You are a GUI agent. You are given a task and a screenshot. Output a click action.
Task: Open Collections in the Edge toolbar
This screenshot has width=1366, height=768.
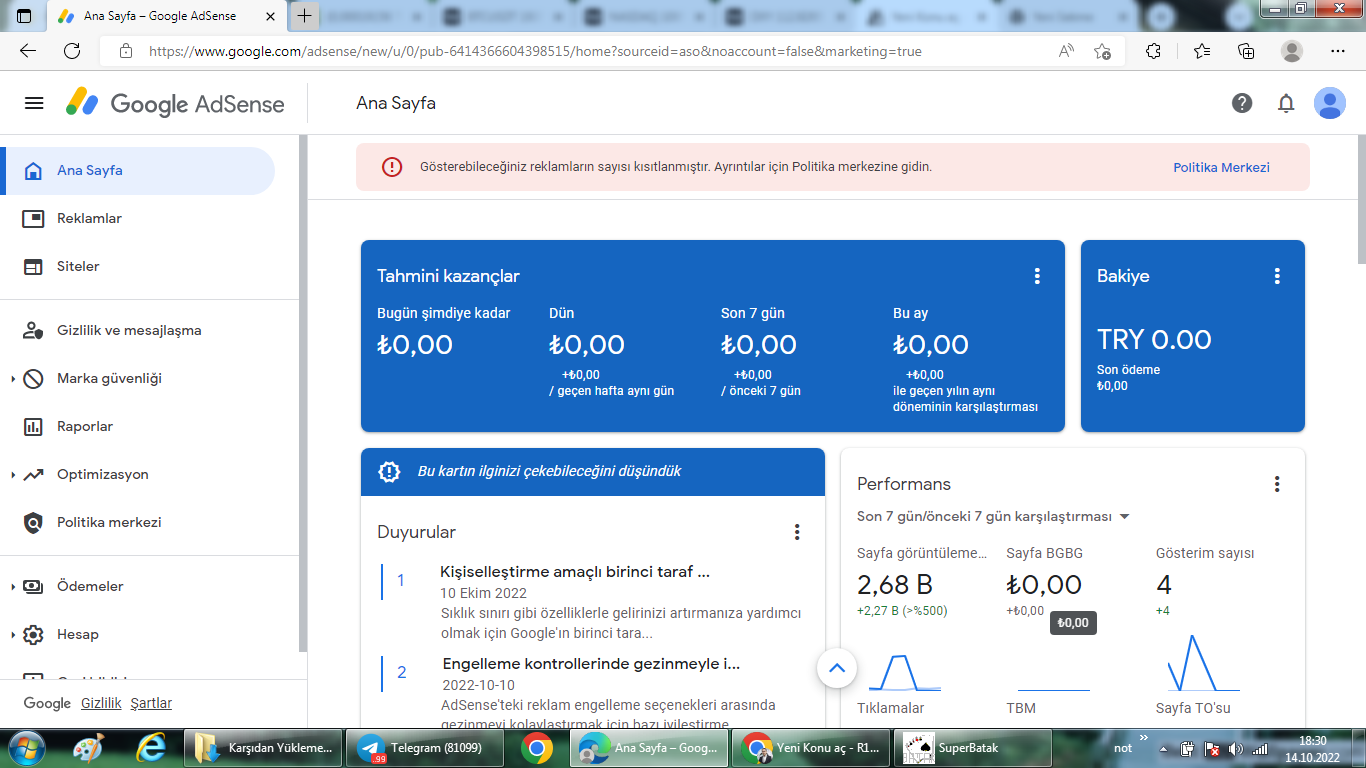tap(1246, 51)
